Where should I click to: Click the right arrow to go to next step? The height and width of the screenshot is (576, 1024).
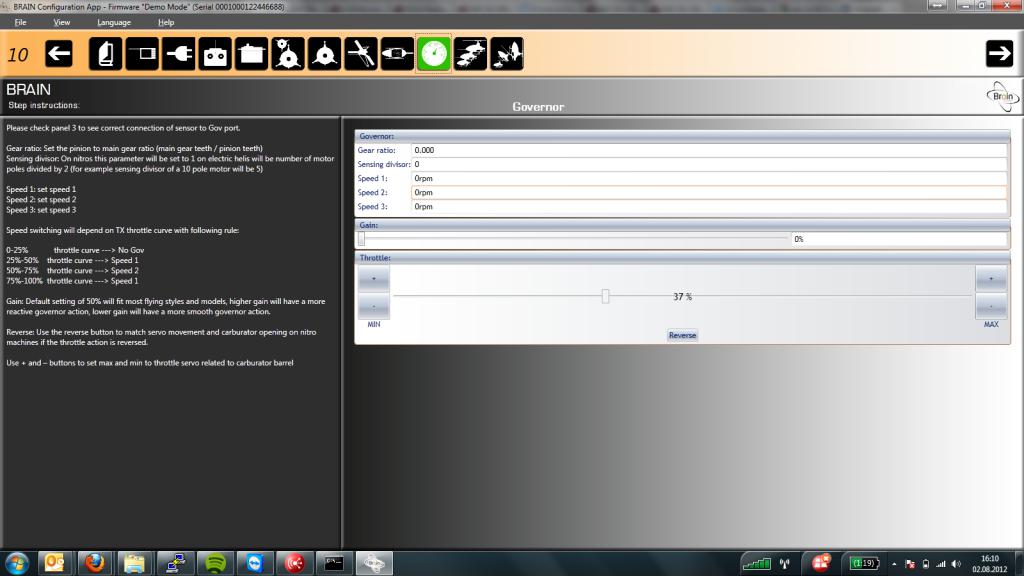(999, 54)
